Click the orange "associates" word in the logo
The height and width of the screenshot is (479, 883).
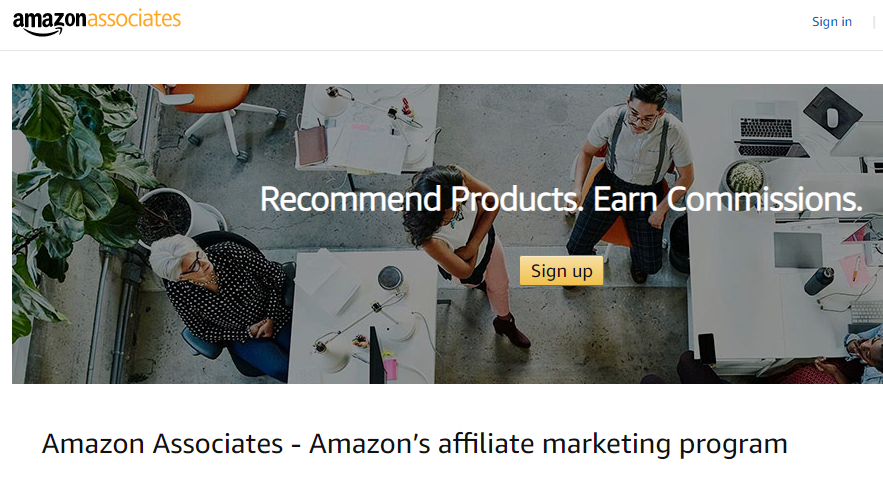134,19
